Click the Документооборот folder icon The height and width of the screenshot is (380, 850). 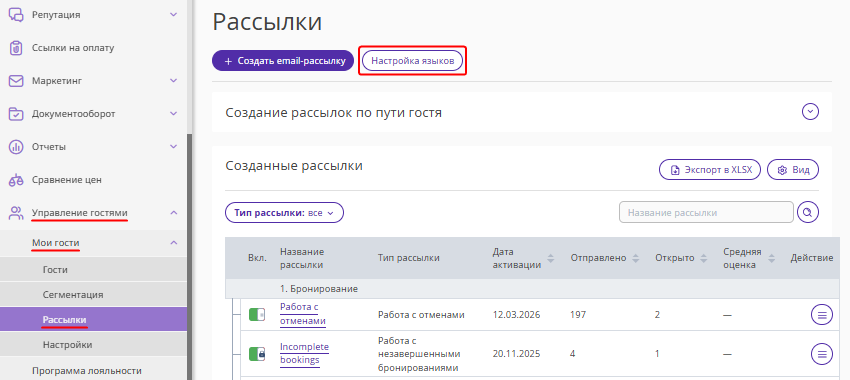click(x=17, y=114)
